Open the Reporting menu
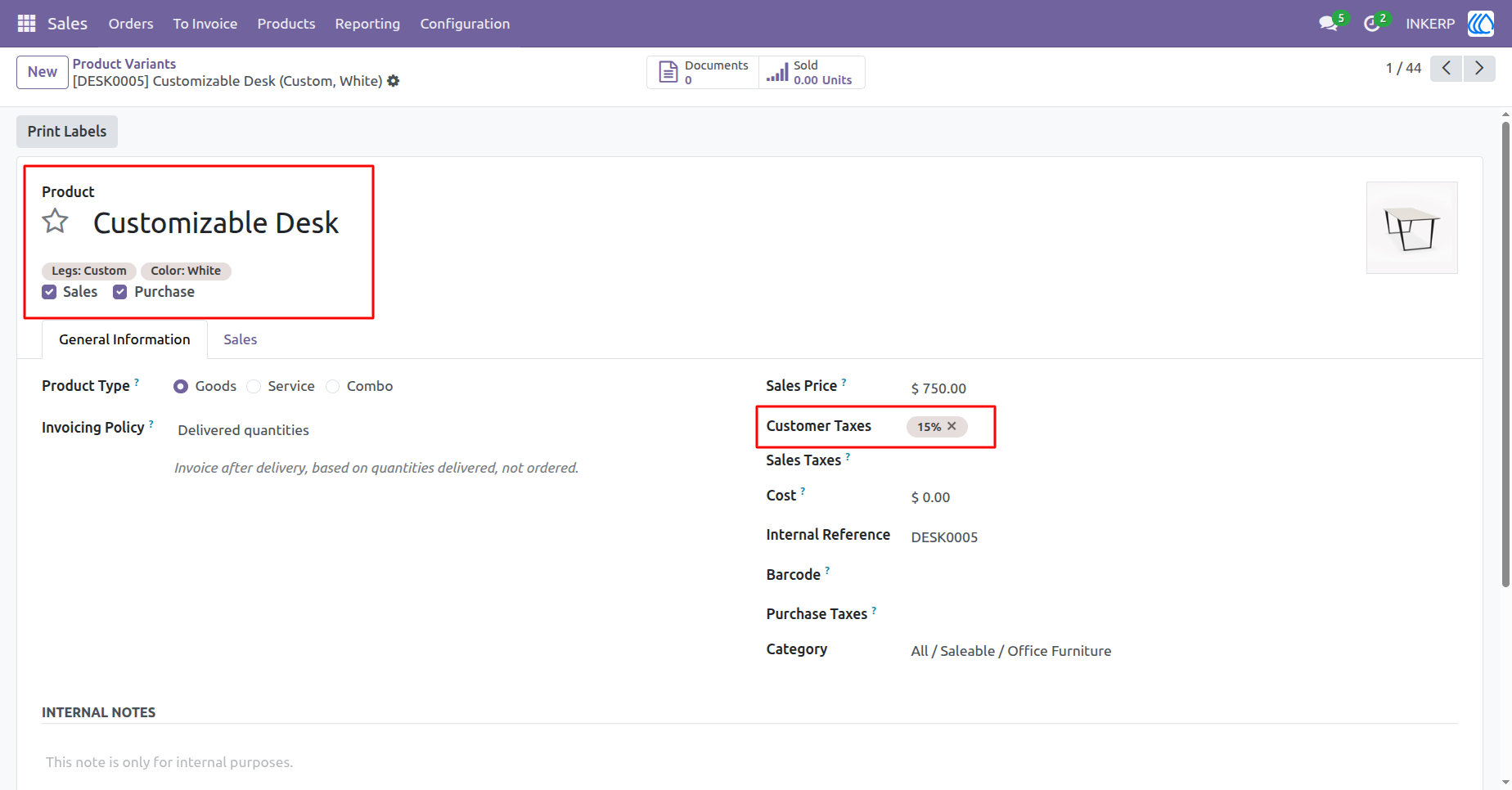The height and width of the screenshot is (790, 1512). click(x=367, y=24)
